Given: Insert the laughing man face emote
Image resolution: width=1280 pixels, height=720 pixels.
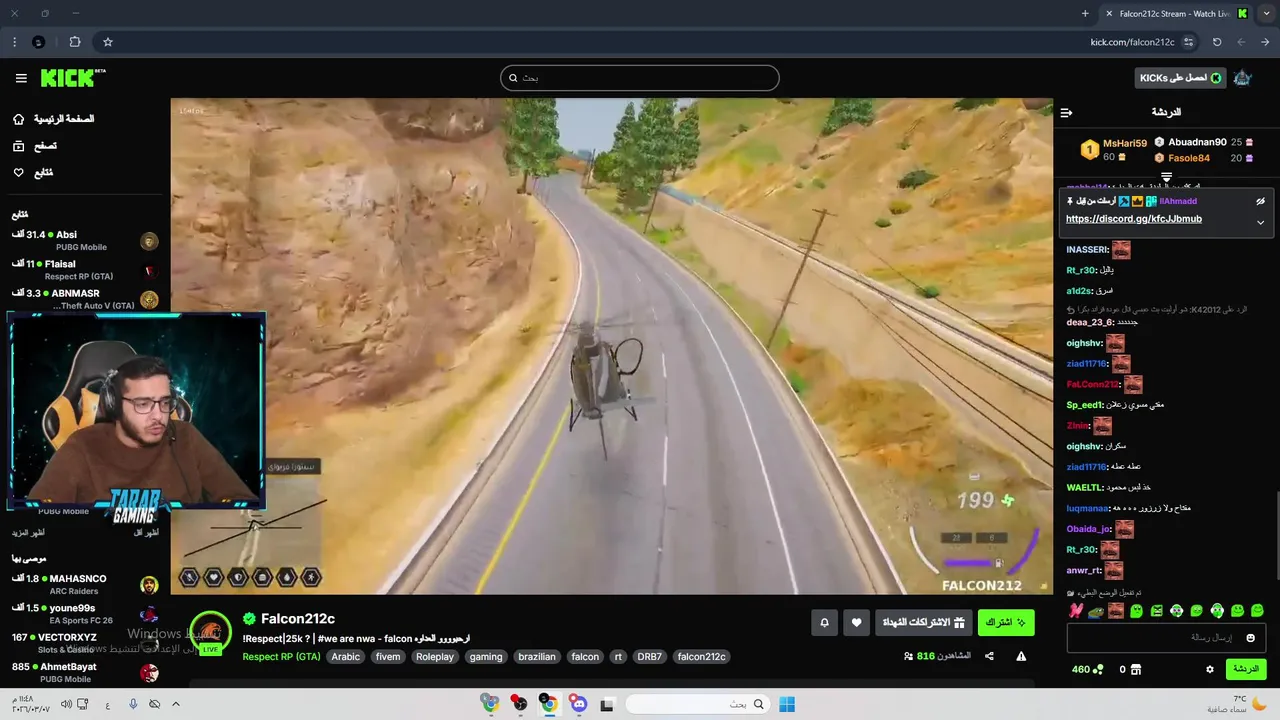Looking at the screenshot, I should tap(1116, 611).
